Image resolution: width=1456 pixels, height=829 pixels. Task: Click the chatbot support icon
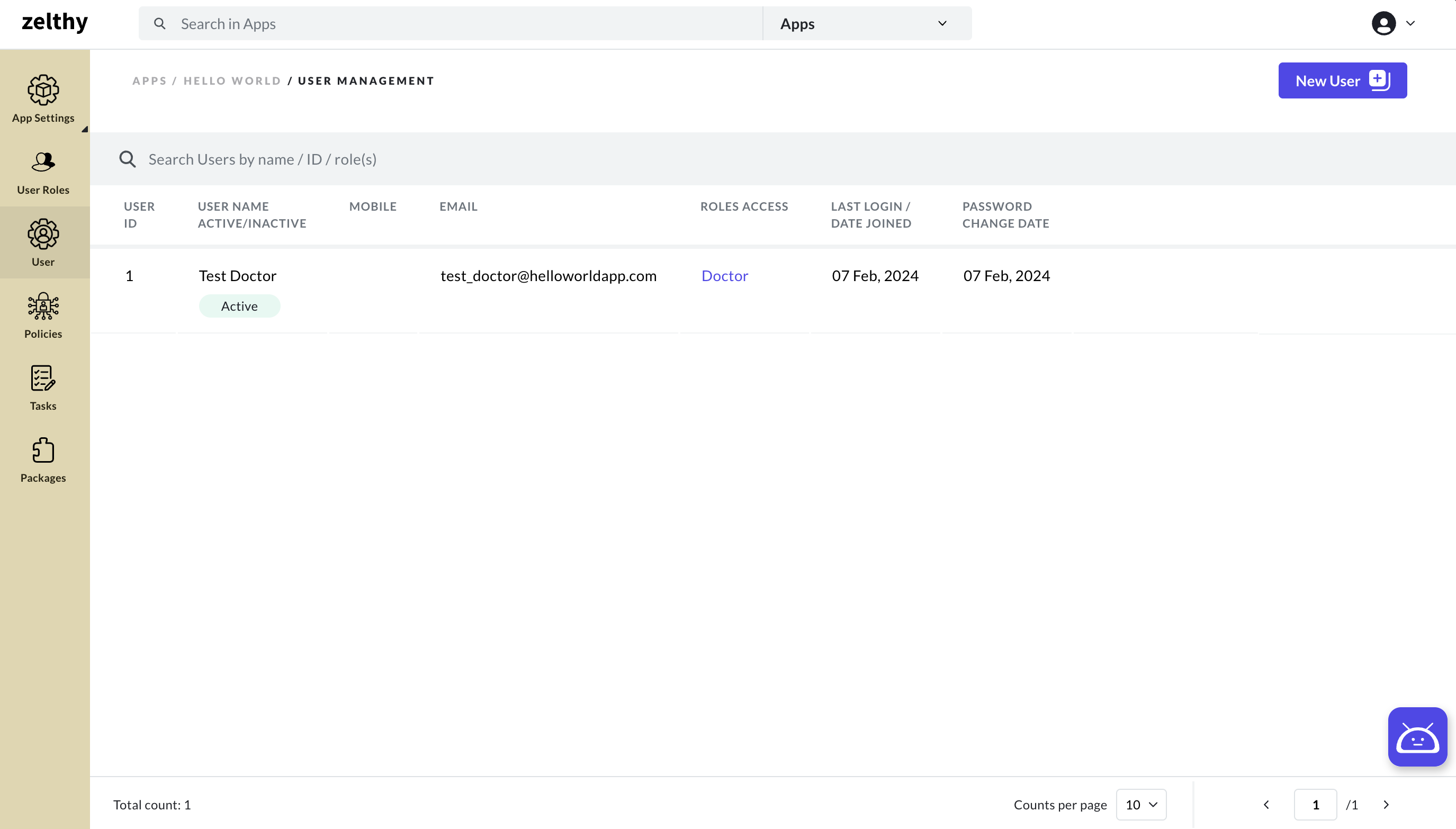(1417, 736)
